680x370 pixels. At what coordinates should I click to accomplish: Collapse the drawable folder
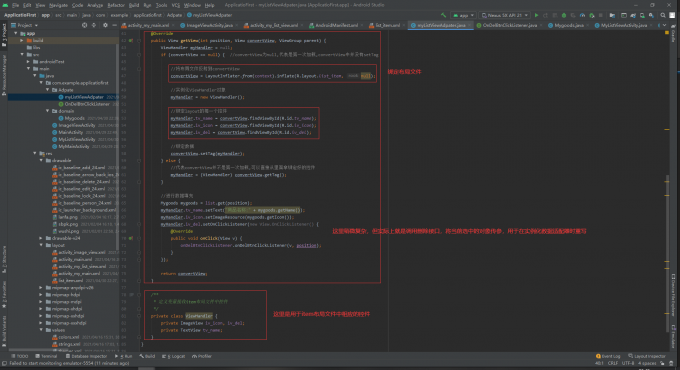point(42,160)
